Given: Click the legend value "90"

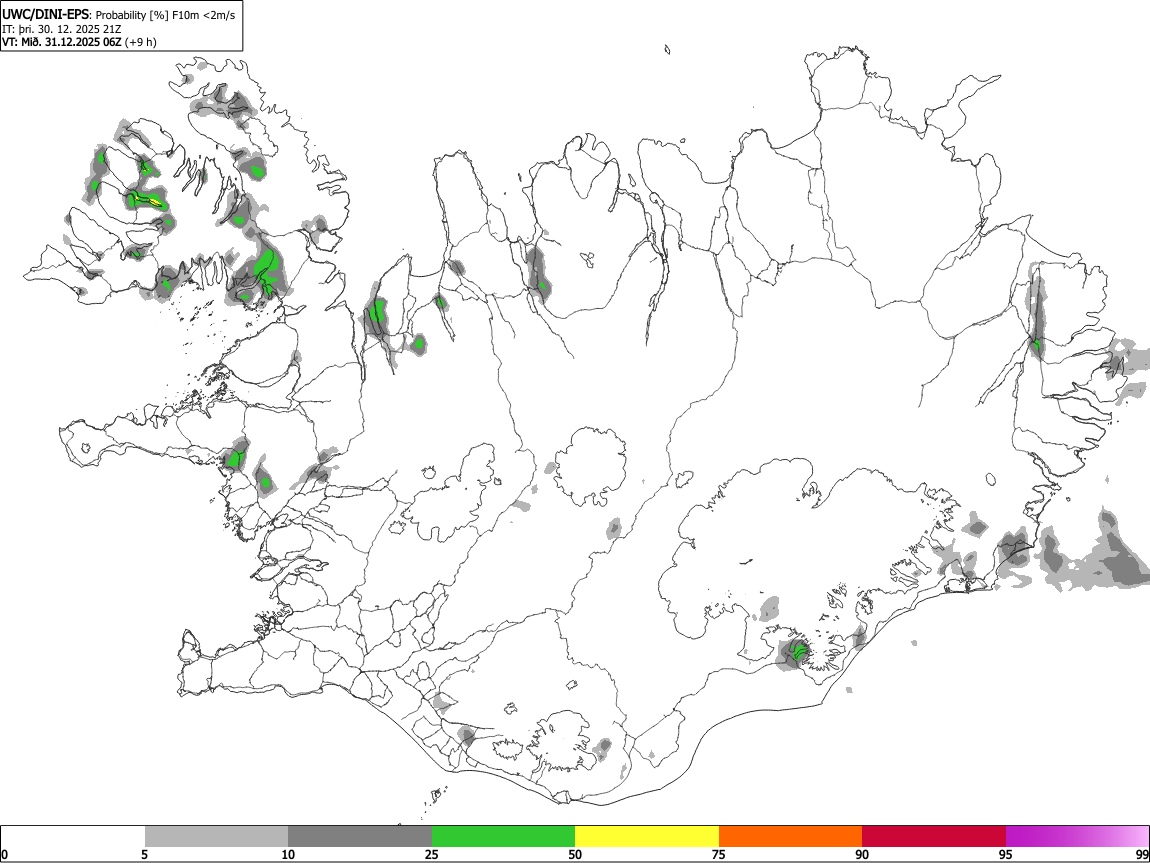Looking at the screenshot, I should [x=862, y=854].
